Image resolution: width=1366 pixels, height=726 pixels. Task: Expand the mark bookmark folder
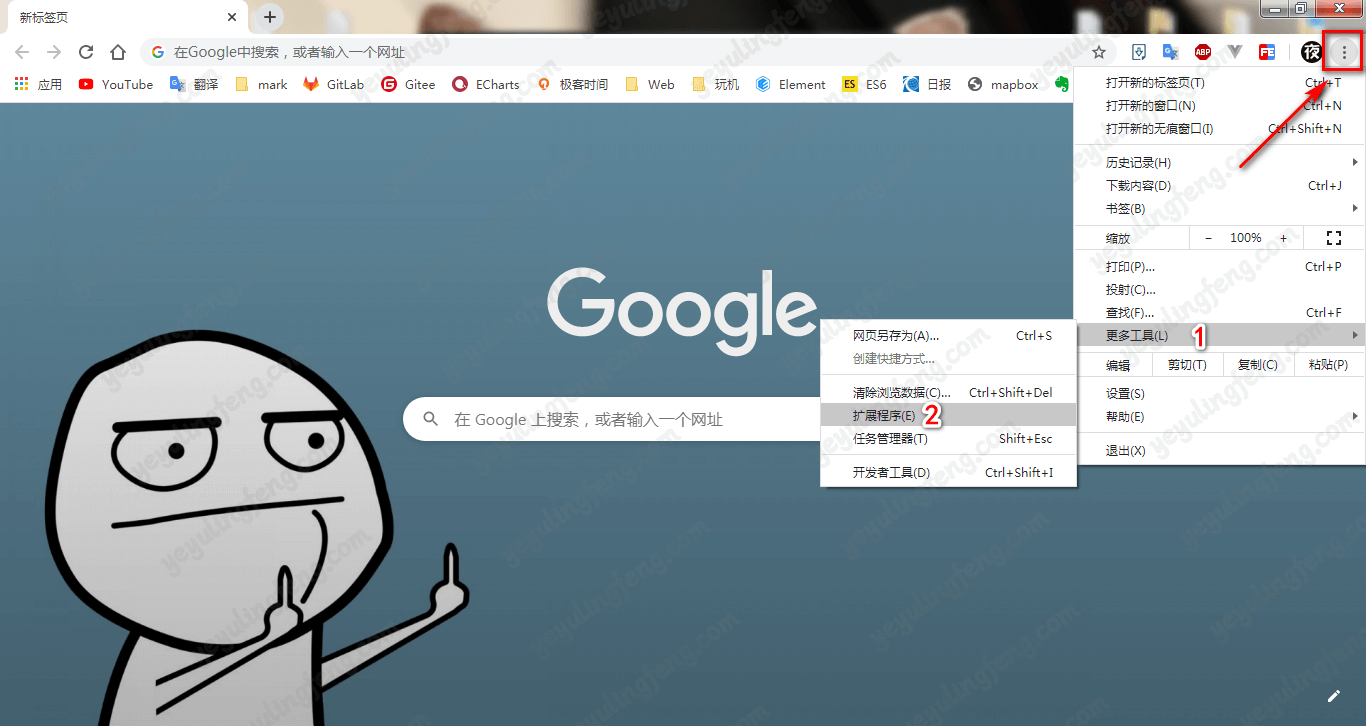[261, 85]
